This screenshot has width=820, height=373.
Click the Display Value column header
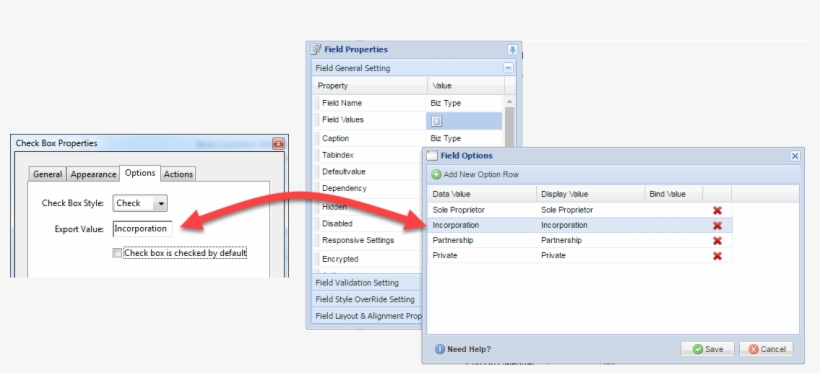[590, 194]
